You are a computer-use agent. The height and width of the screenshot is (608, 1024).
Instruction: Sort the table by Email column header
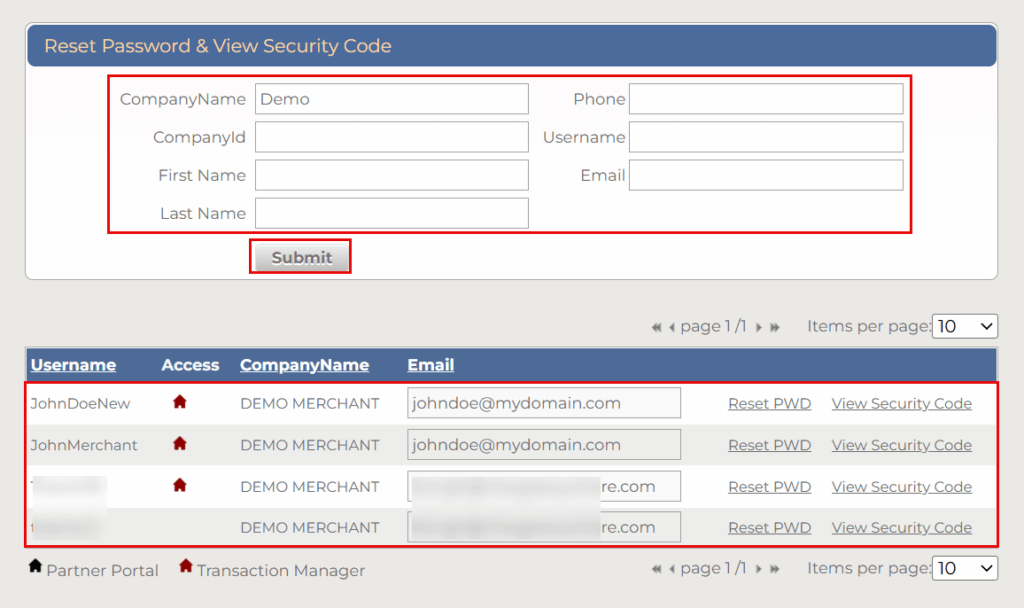point(430,365)
